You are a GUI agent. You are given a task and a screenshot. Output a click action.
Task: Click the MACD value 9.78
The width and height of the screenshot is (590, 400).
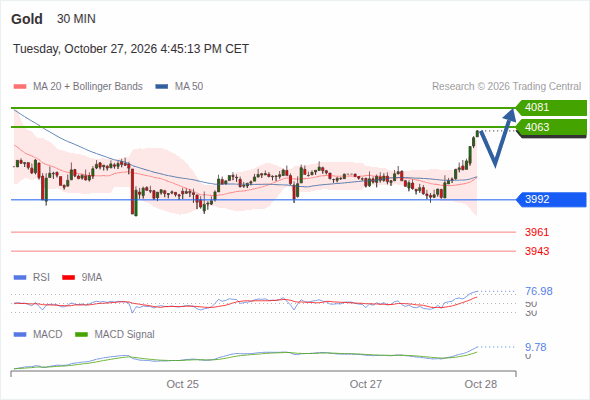pyautogui.click(x=536, y=347)
